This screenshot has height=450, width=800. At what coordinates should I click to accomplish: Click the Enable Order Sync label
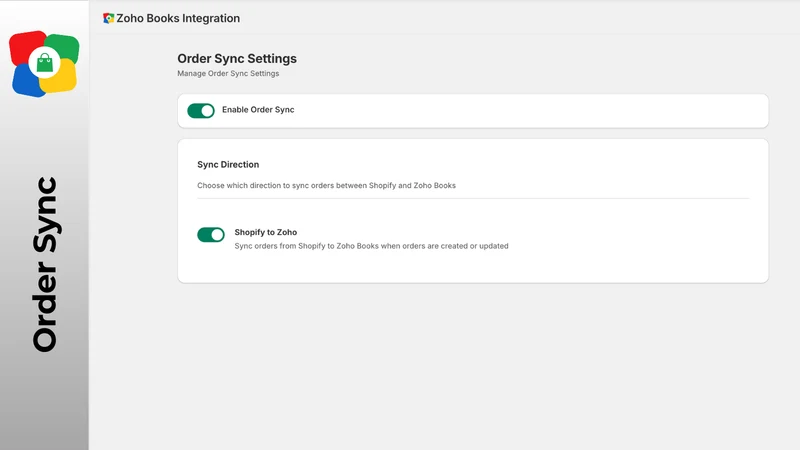click(258, 110)
